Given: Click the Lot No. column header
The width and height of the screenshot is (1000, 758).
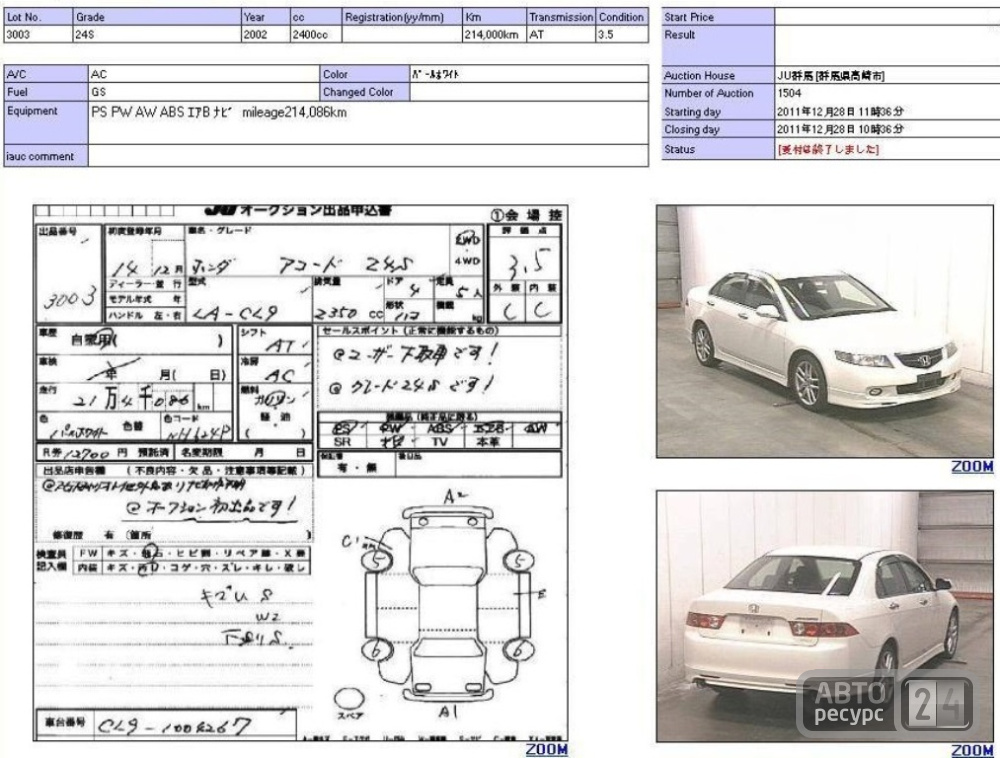Looking at the screenshot, I should tap(38, 17).
